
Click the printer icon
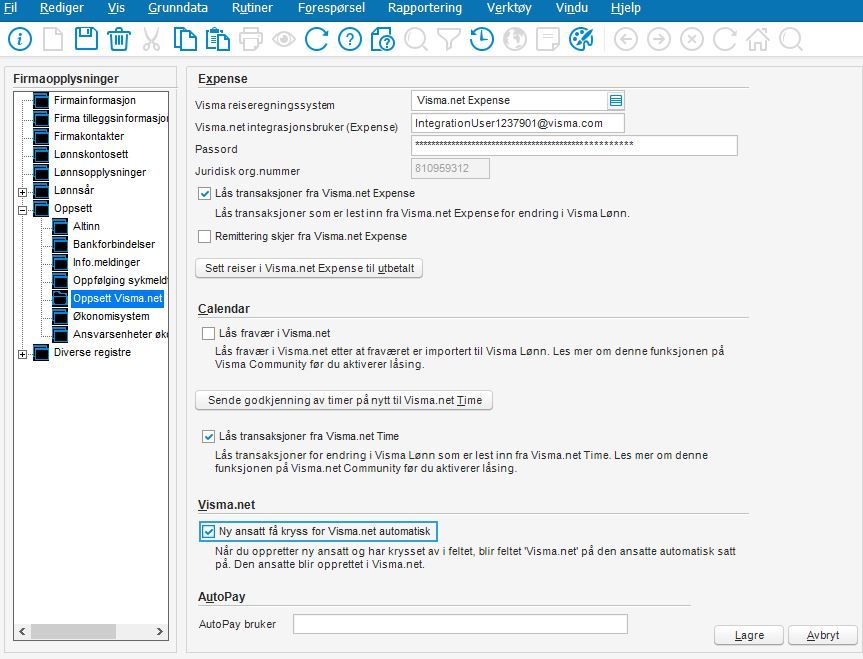pyautogui.click(x=251, y=40)
